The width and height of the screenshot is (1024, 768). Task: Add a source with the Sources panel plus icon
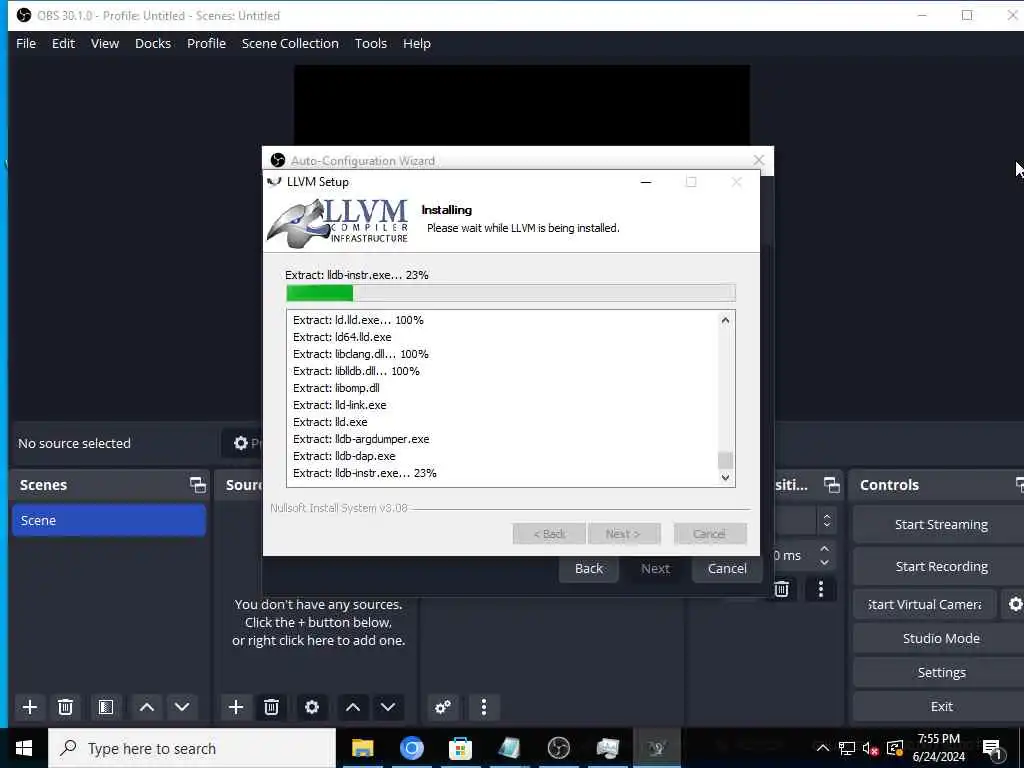(236, 707)
